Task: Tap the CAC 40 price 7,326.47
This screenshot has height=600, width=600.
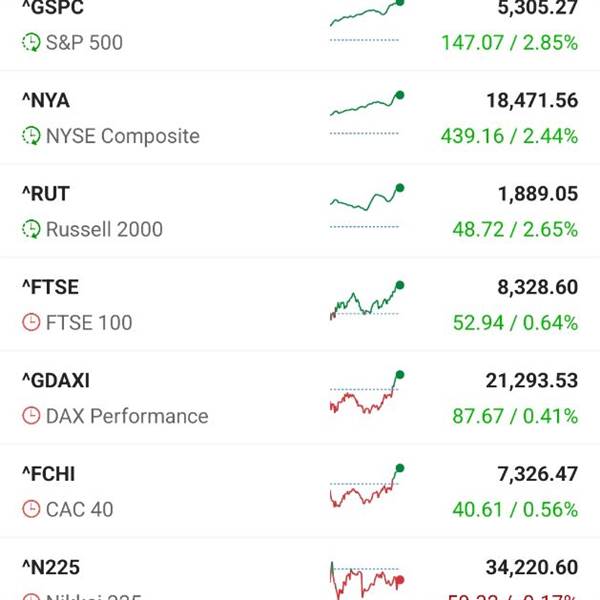Action: click(x=538, y=474)
